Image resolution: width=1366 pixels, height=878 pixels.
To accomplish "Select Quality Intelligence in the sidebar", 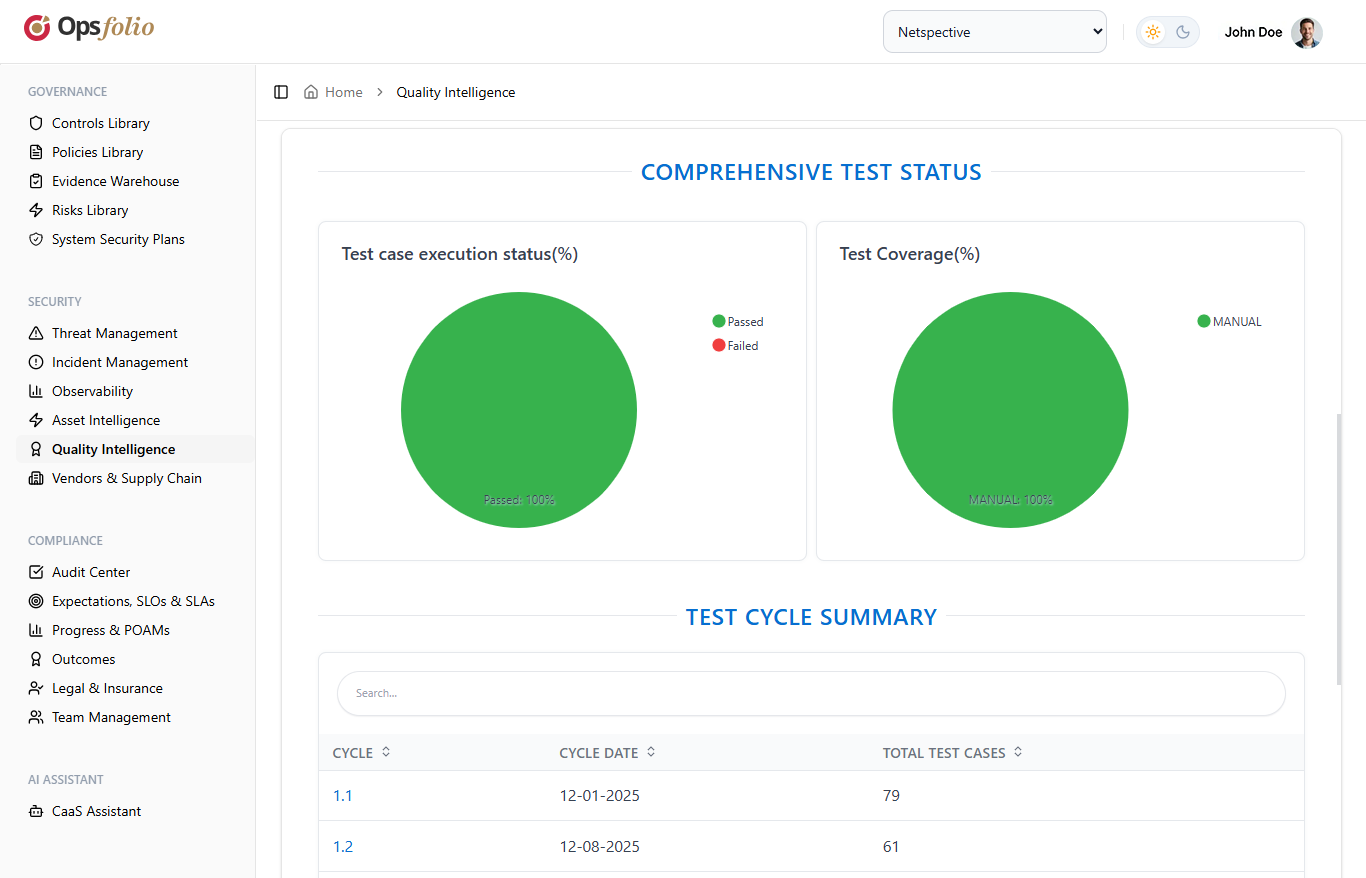I will 113,448.
